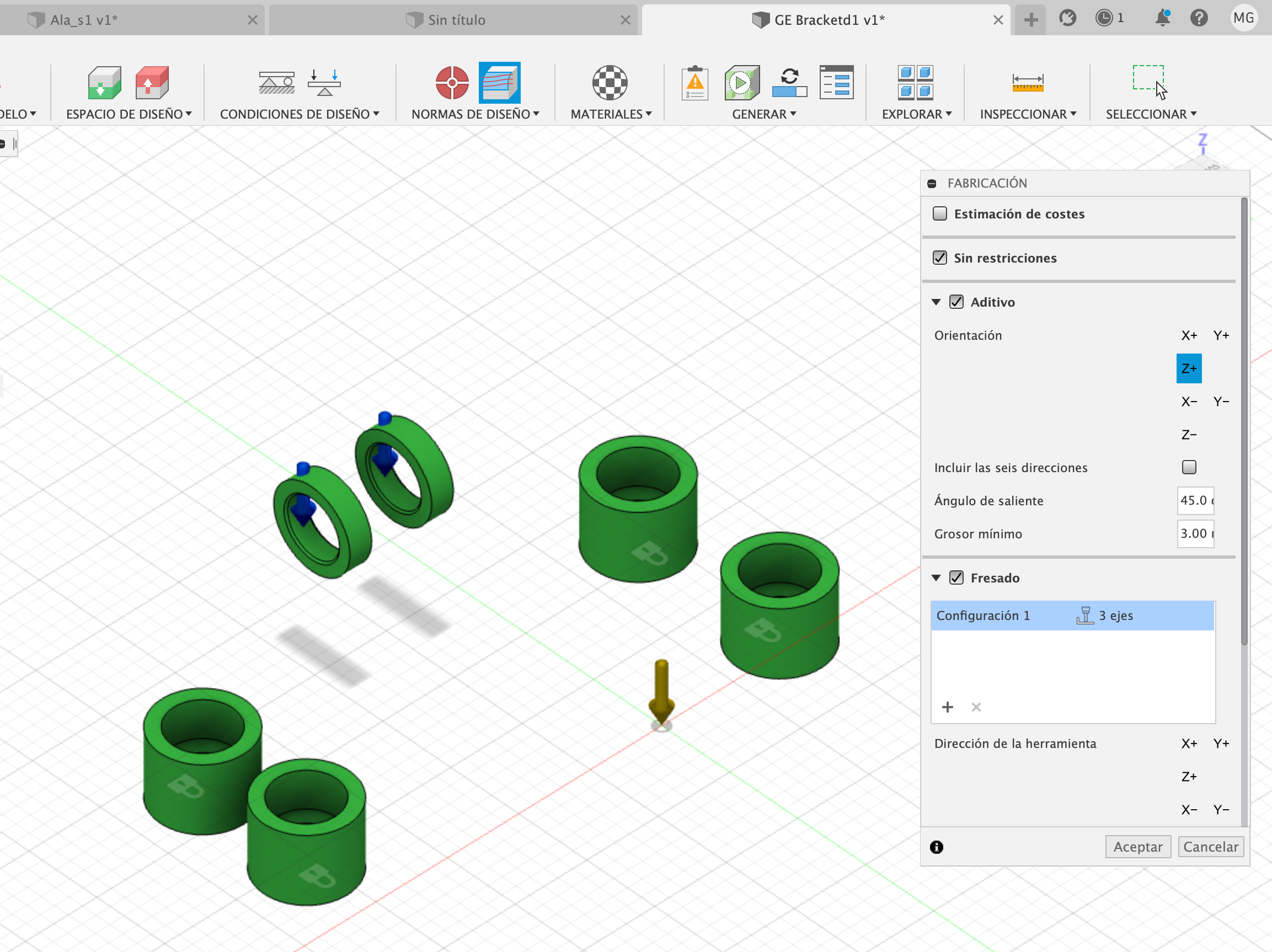Enable Estimación de costes checkbox
The width and height of the screenshot is (1272, 952).
(x=939, y=213)
